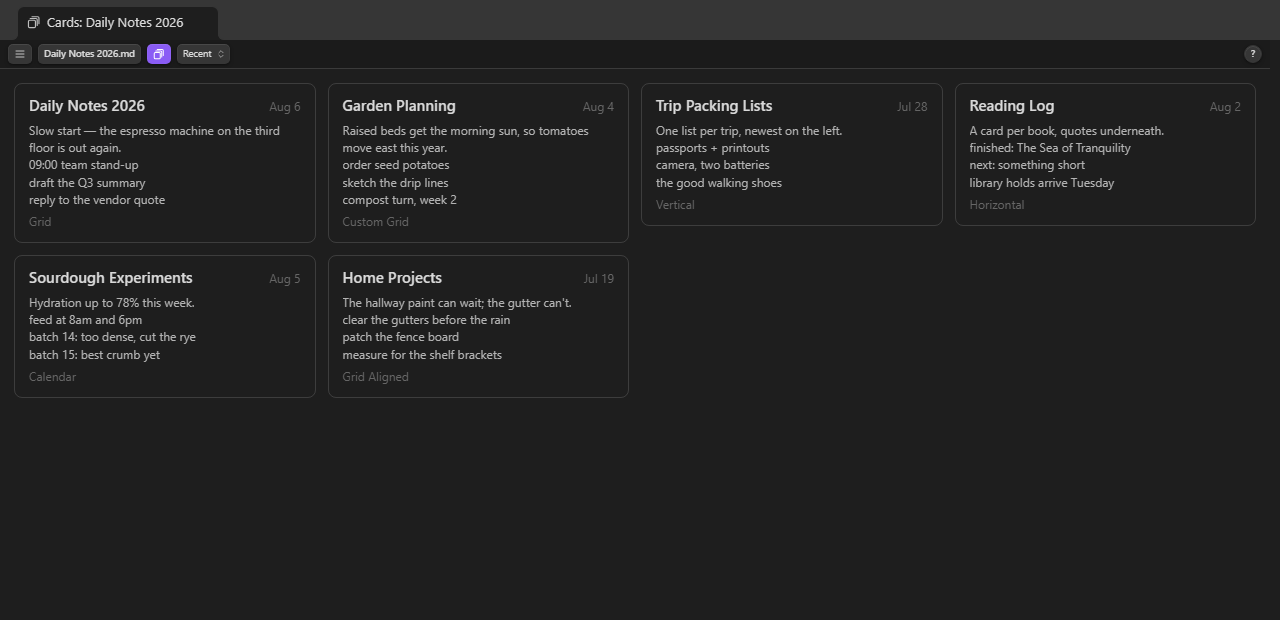This screenshot has height=620, width=1280.
Task: Click the Daily Notes 2026.md file button
Action: tap(89, 54)
